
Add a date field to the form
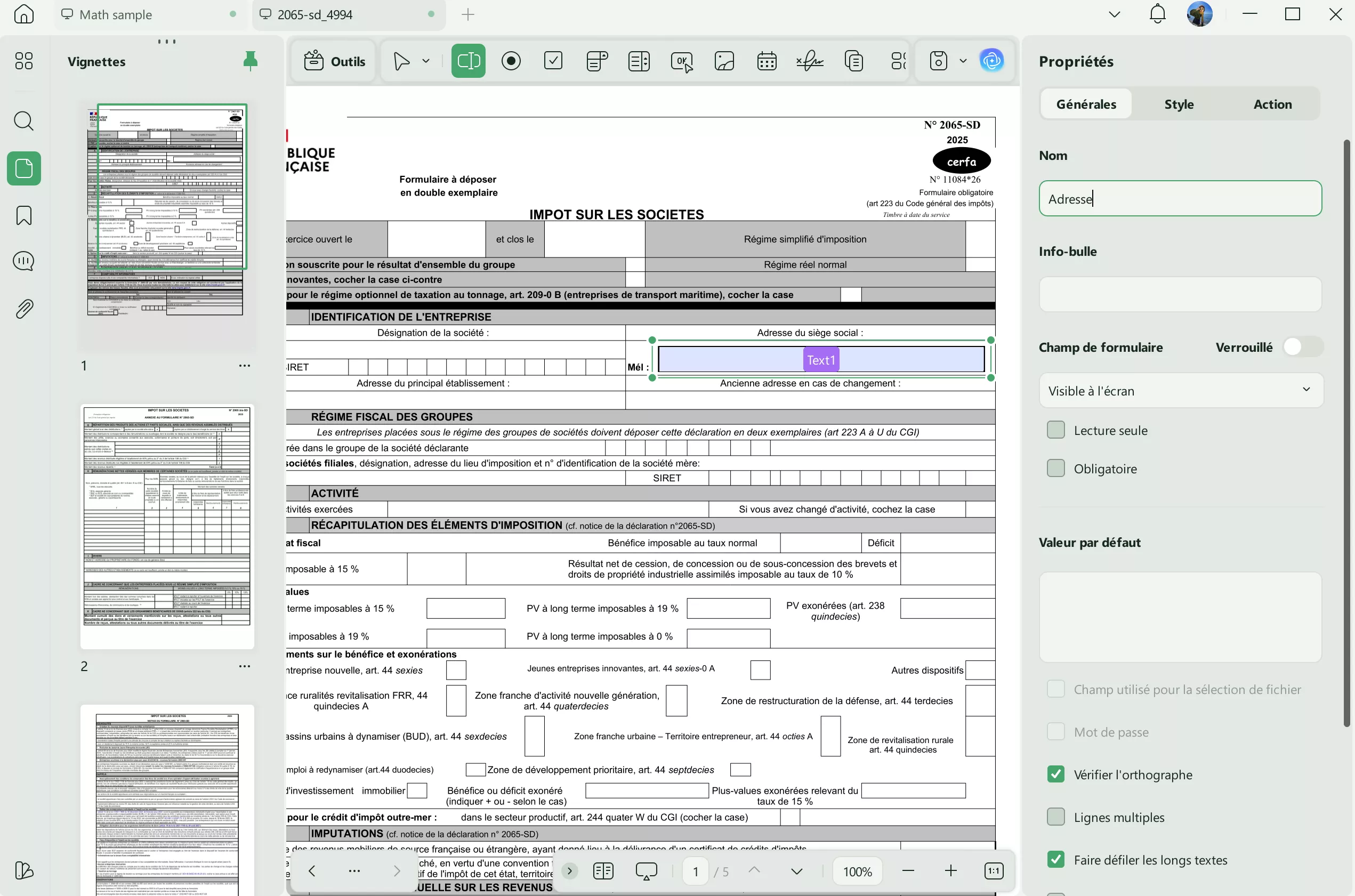767,61
